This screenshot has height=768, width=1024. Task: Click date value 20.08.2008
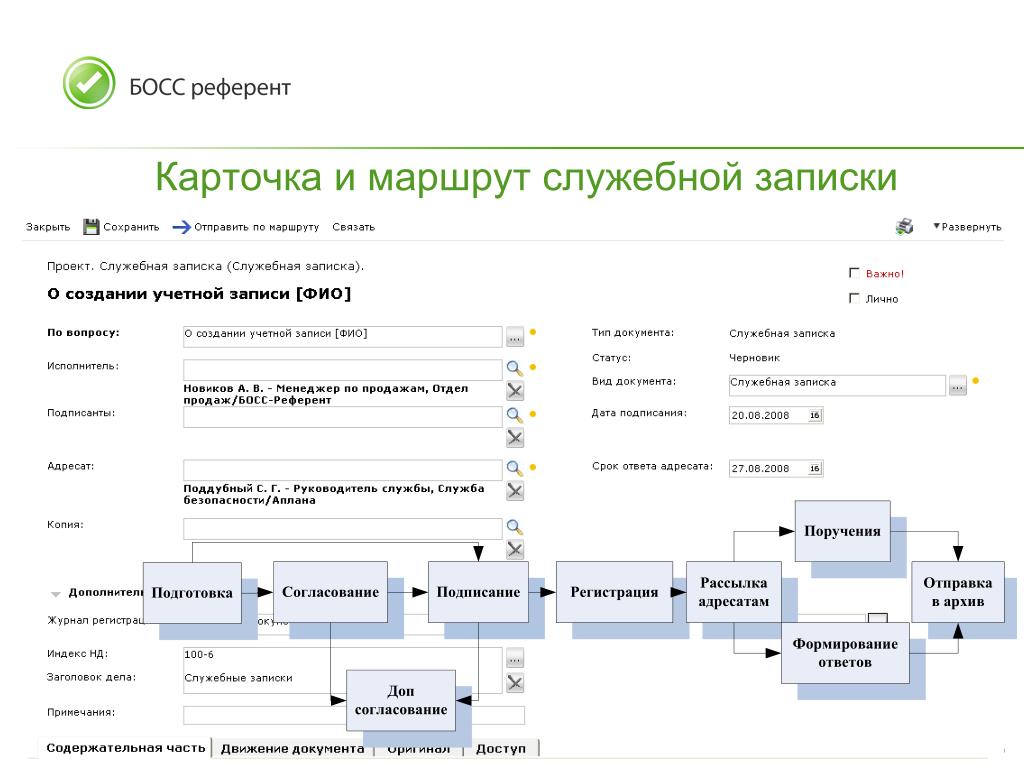pyautogui.click(x=760, y=415)
